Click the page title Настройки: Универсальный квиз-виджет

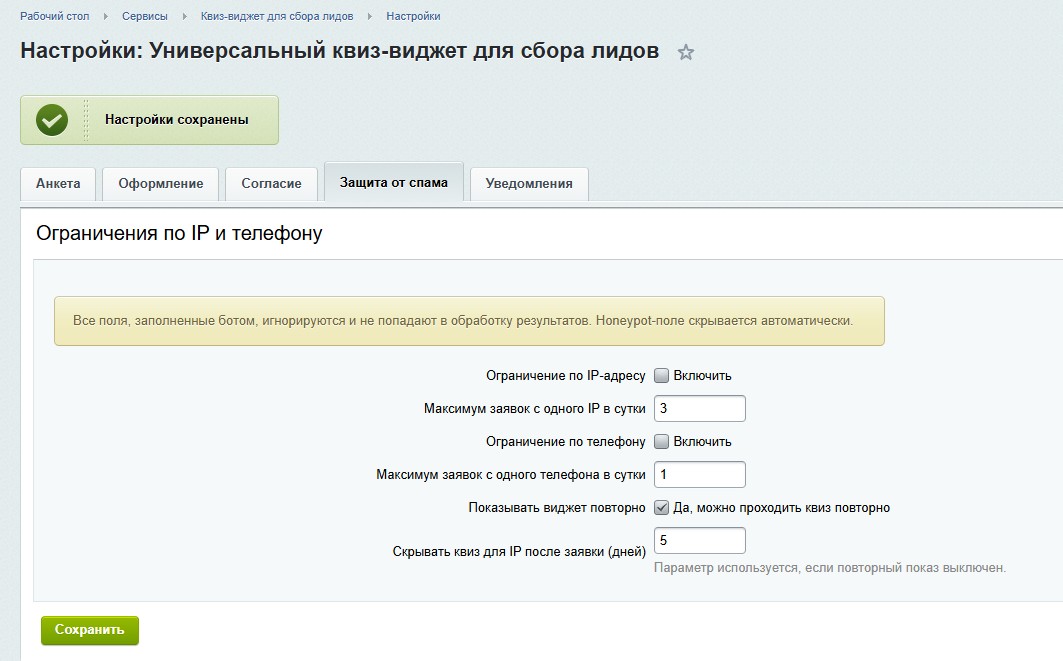click(340, 51)
